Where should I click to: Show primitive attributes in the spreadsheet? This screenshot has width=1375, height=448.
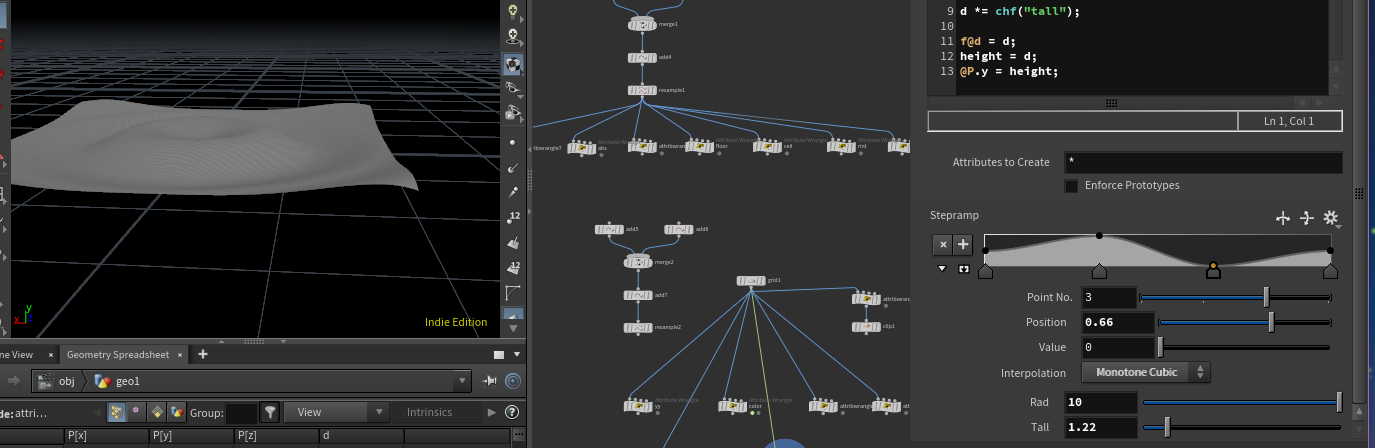(156, 412)
